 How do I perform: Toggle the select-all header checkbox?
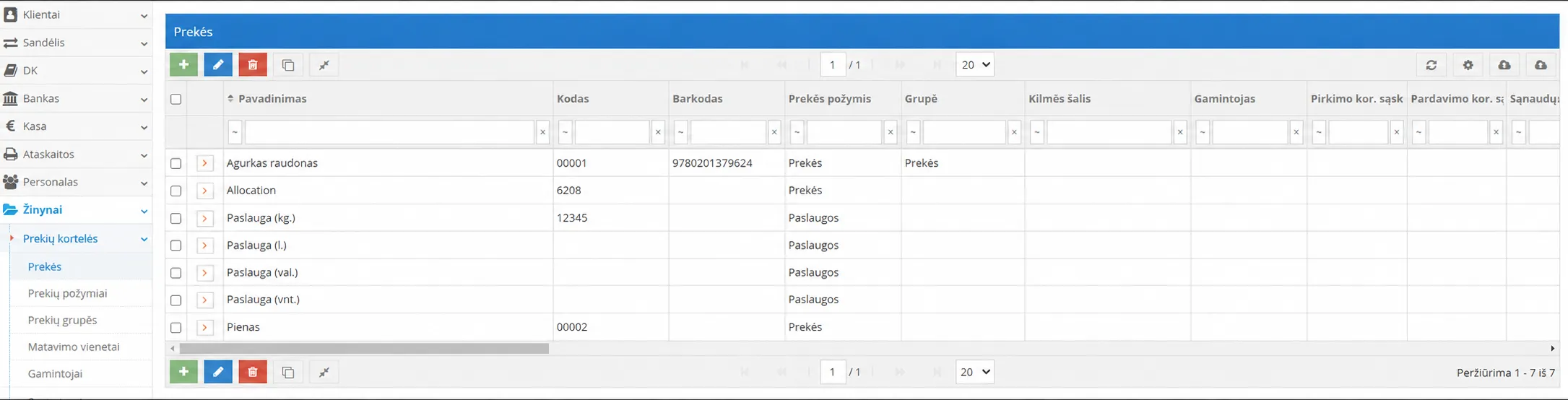coord(176,99)
